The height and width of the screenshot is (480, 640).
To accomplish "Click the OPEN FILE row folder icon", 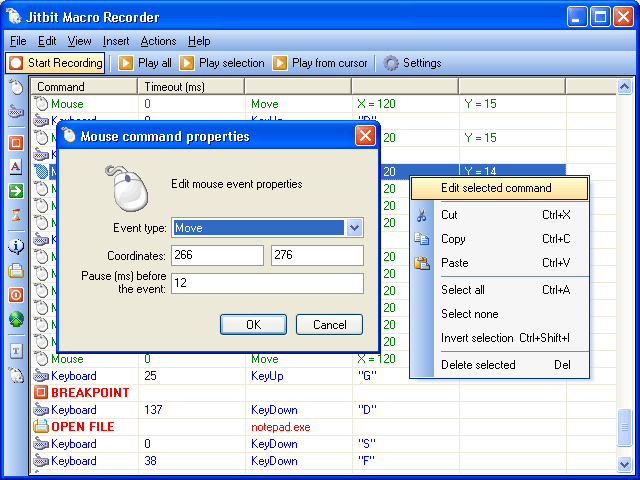I will click(x=40, y=427).
